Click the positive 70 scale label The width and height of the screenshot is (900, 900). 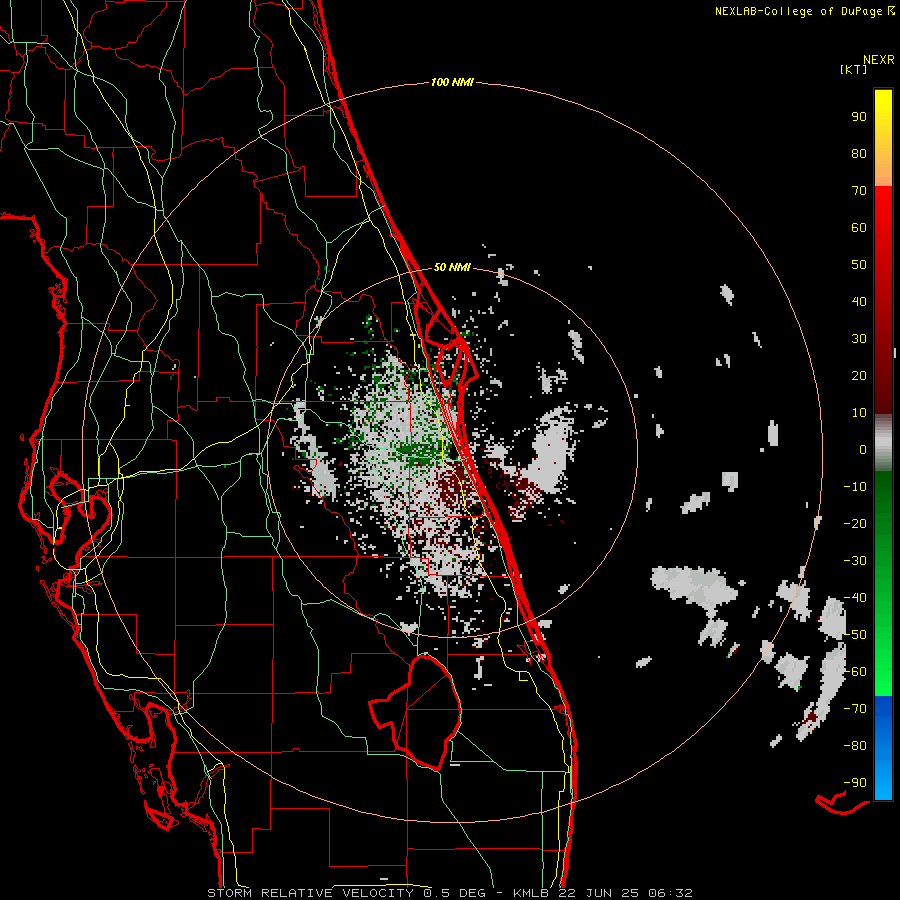pos(859,191)
